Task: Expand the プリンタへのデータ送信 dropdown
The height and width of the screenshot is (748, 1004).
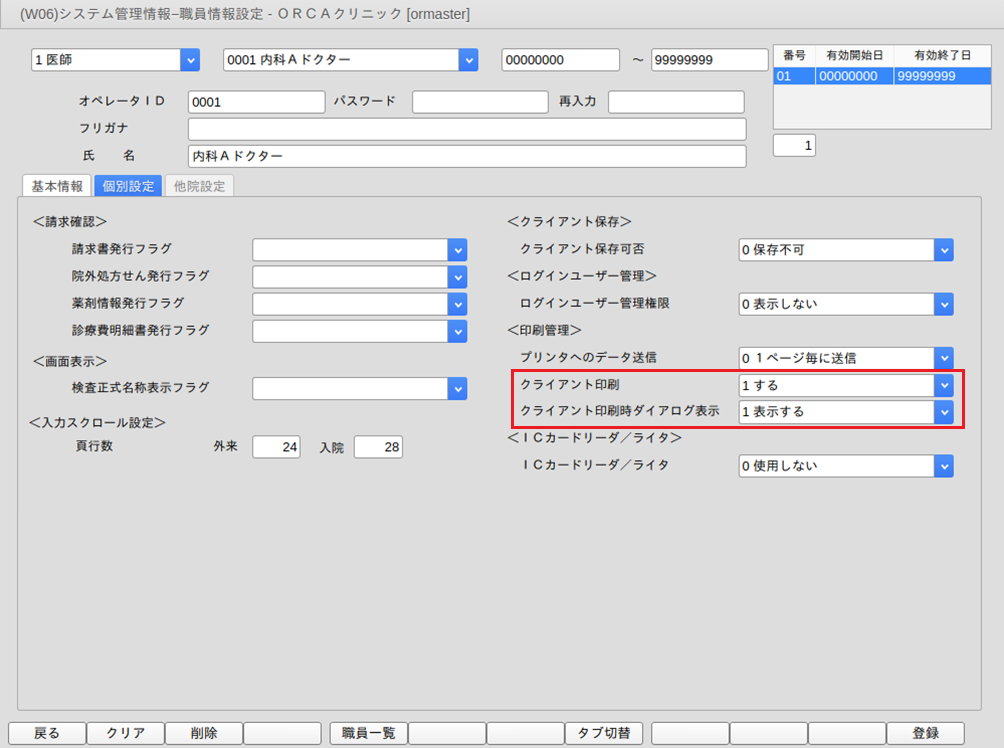Action: point(943,358)
